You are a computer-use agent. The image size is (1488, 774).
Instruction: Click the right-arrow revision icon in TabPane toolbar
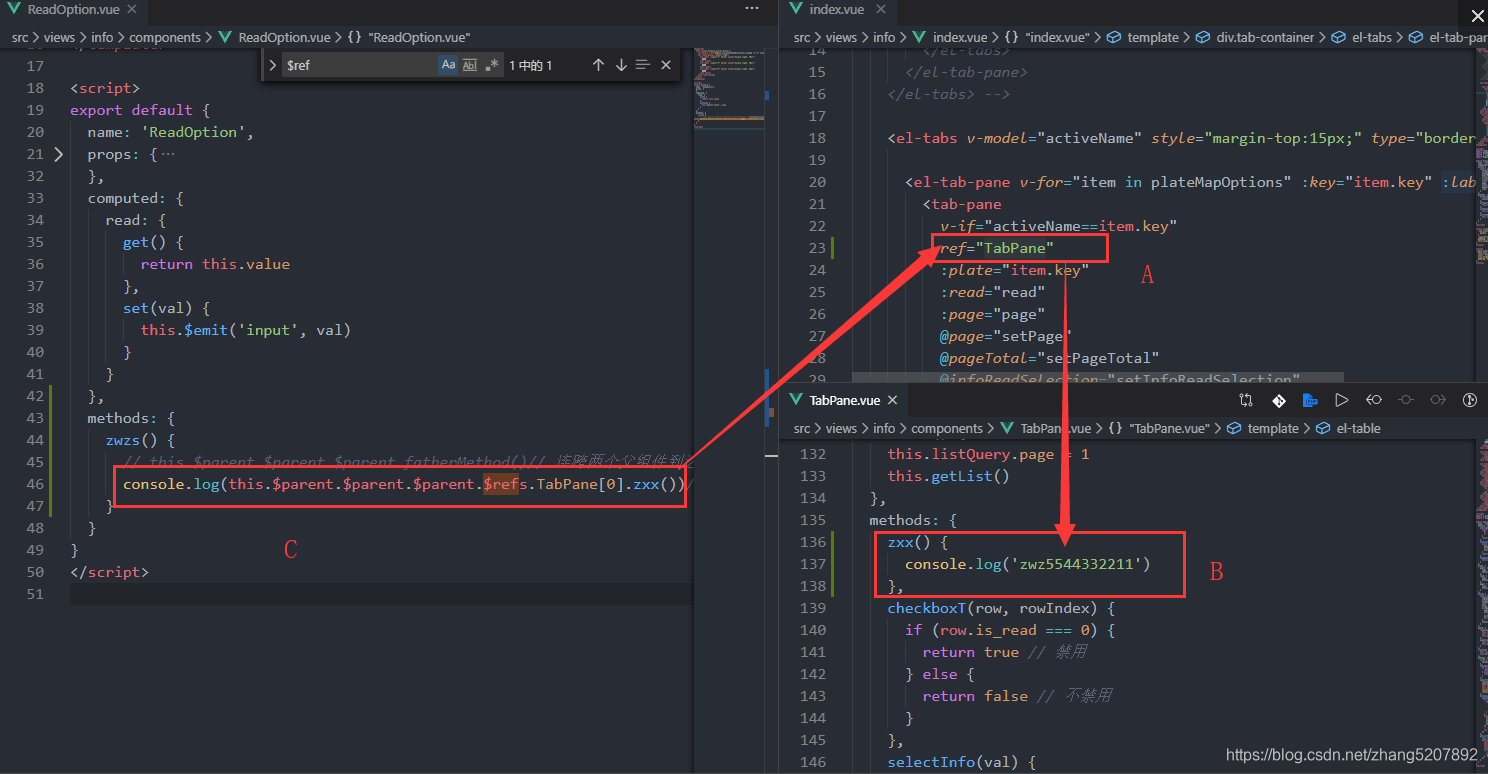pyautogui.click(x=1437, y=400)
